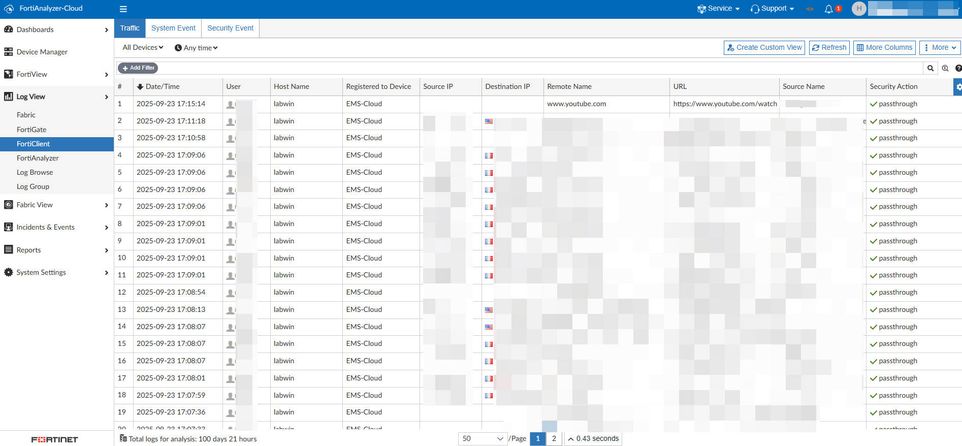Open column settings gear icon
The image size is (962, 446).
coord(958,87)
